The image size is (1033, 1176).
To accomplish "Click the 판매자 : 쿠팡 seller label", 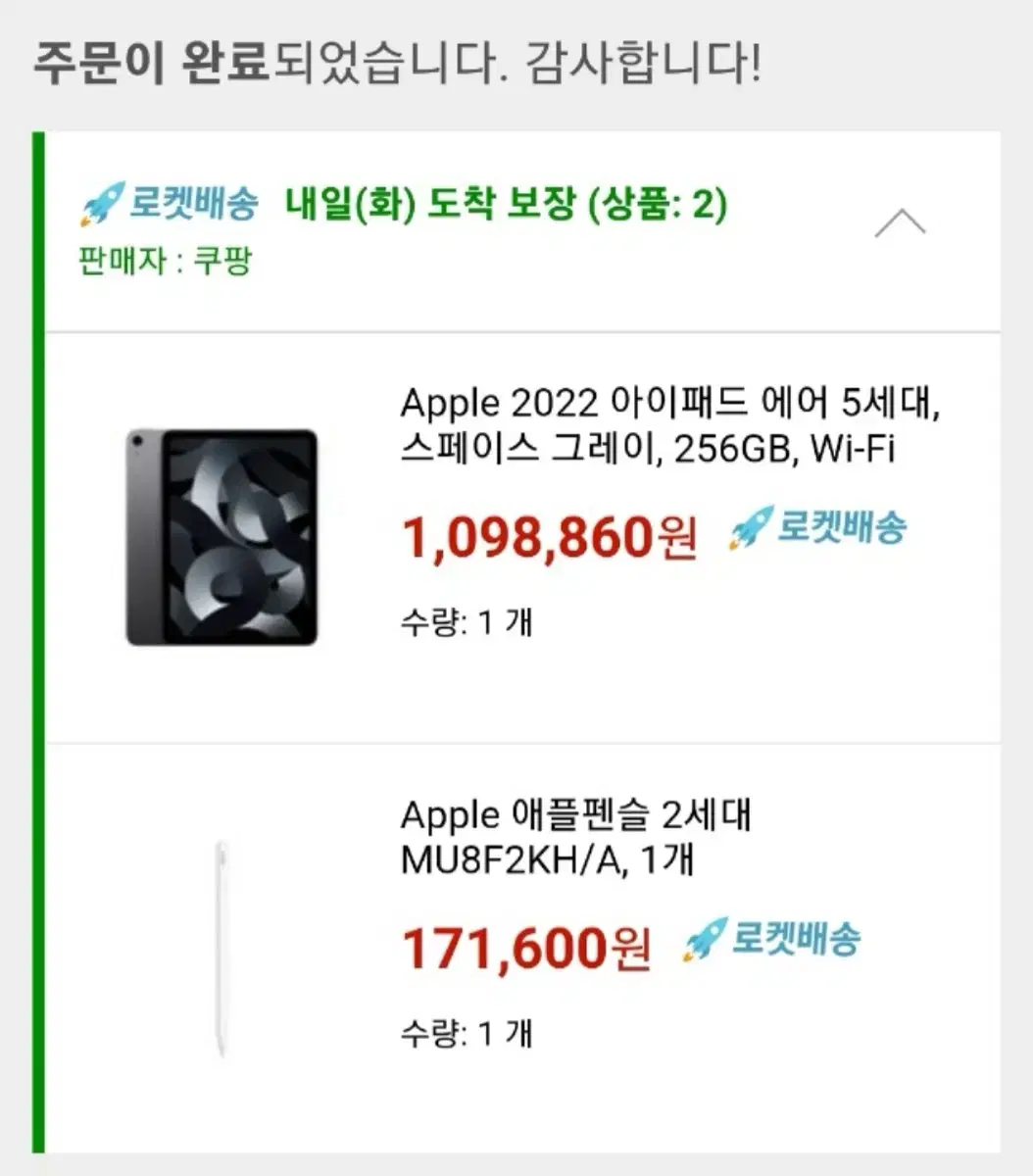I will tap(166, 261).
